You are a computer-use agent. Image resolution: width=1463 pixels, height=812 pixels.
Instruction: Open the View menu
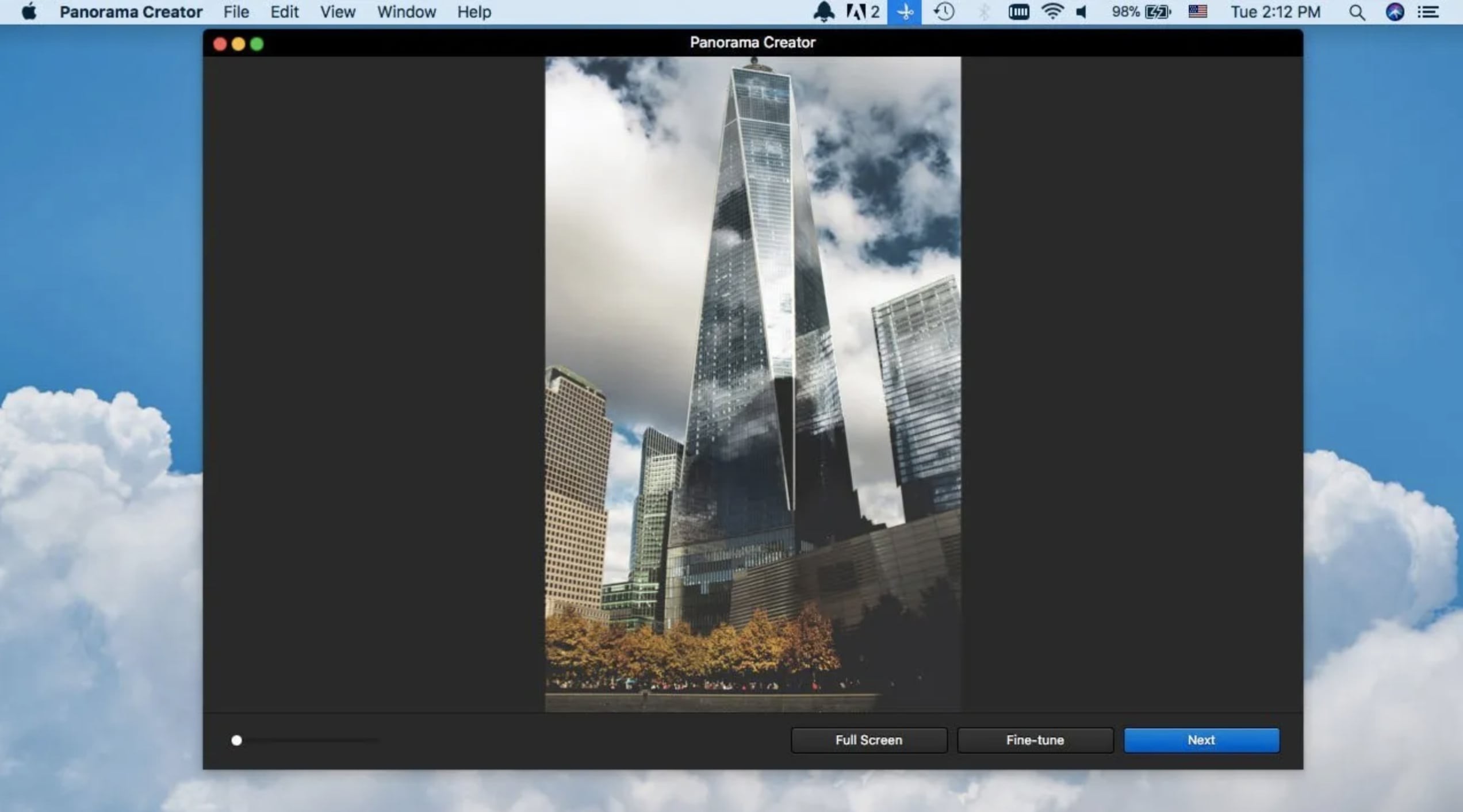click(338, 12)
